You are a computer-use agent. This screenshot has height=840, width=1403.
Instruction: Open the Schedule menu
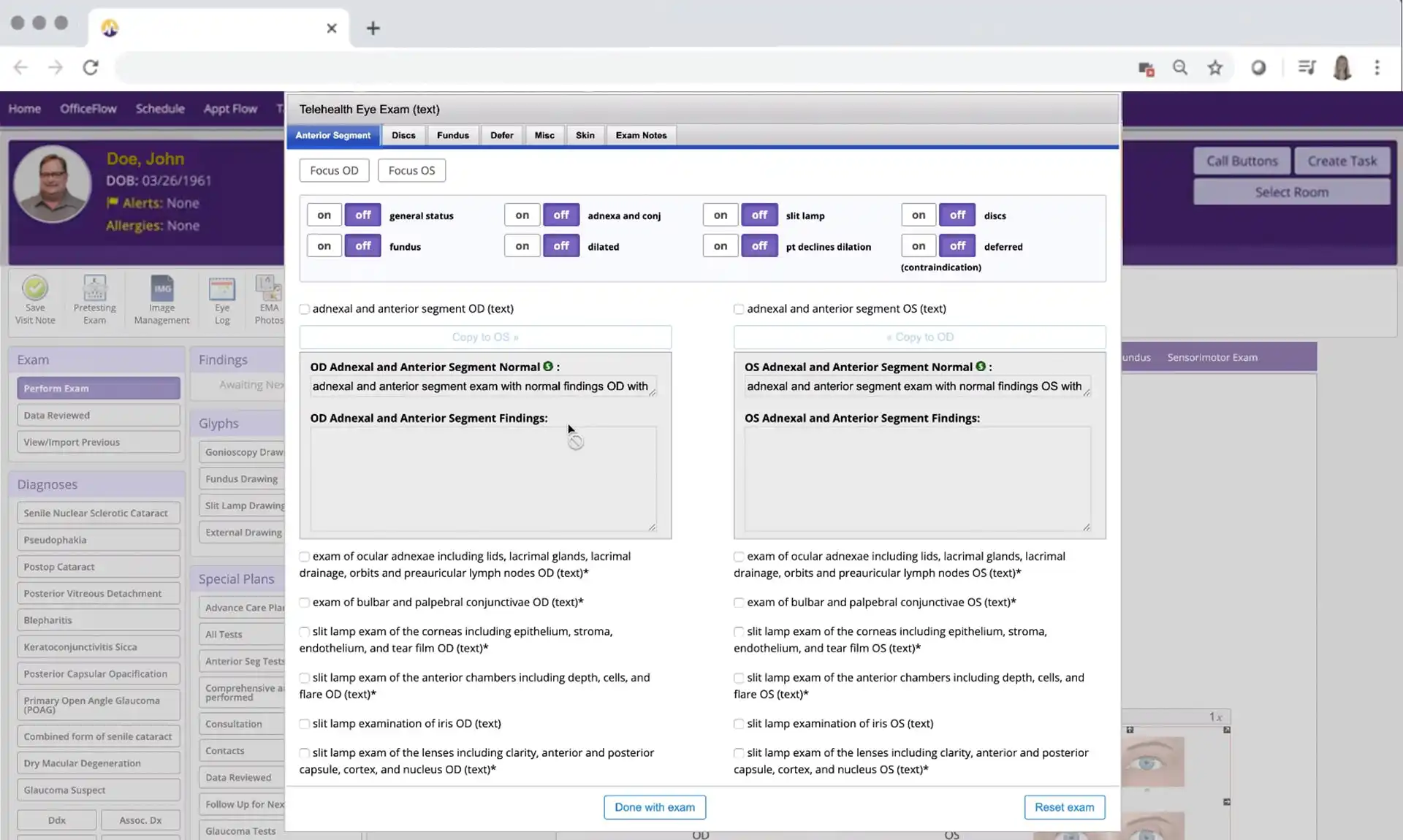(x=159, y=108)
